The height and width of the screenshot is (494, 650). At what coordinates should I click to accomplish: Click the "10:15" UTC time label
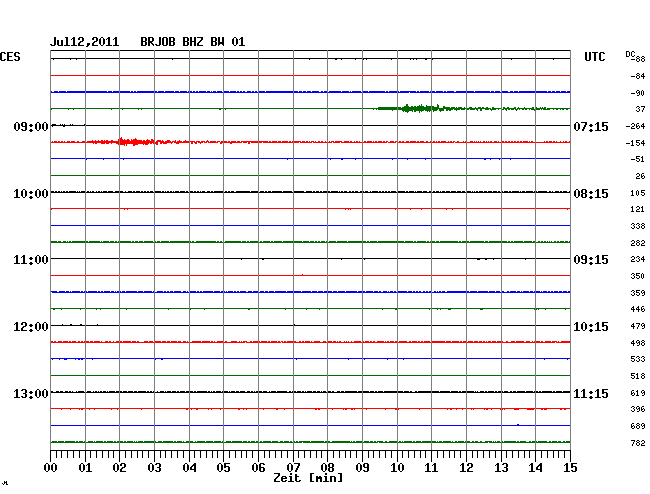point(591,327)
